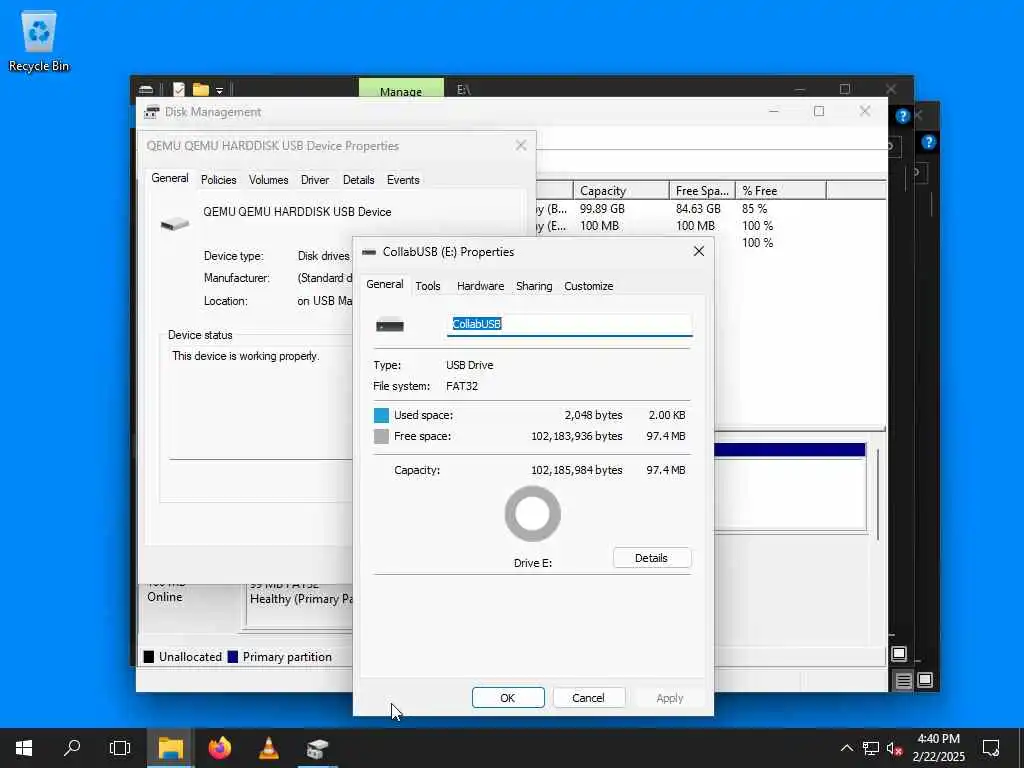1024x768 pixels.
Task: Select the 100 MB capacity cell in Disk Management
Action: click(599, 226)
